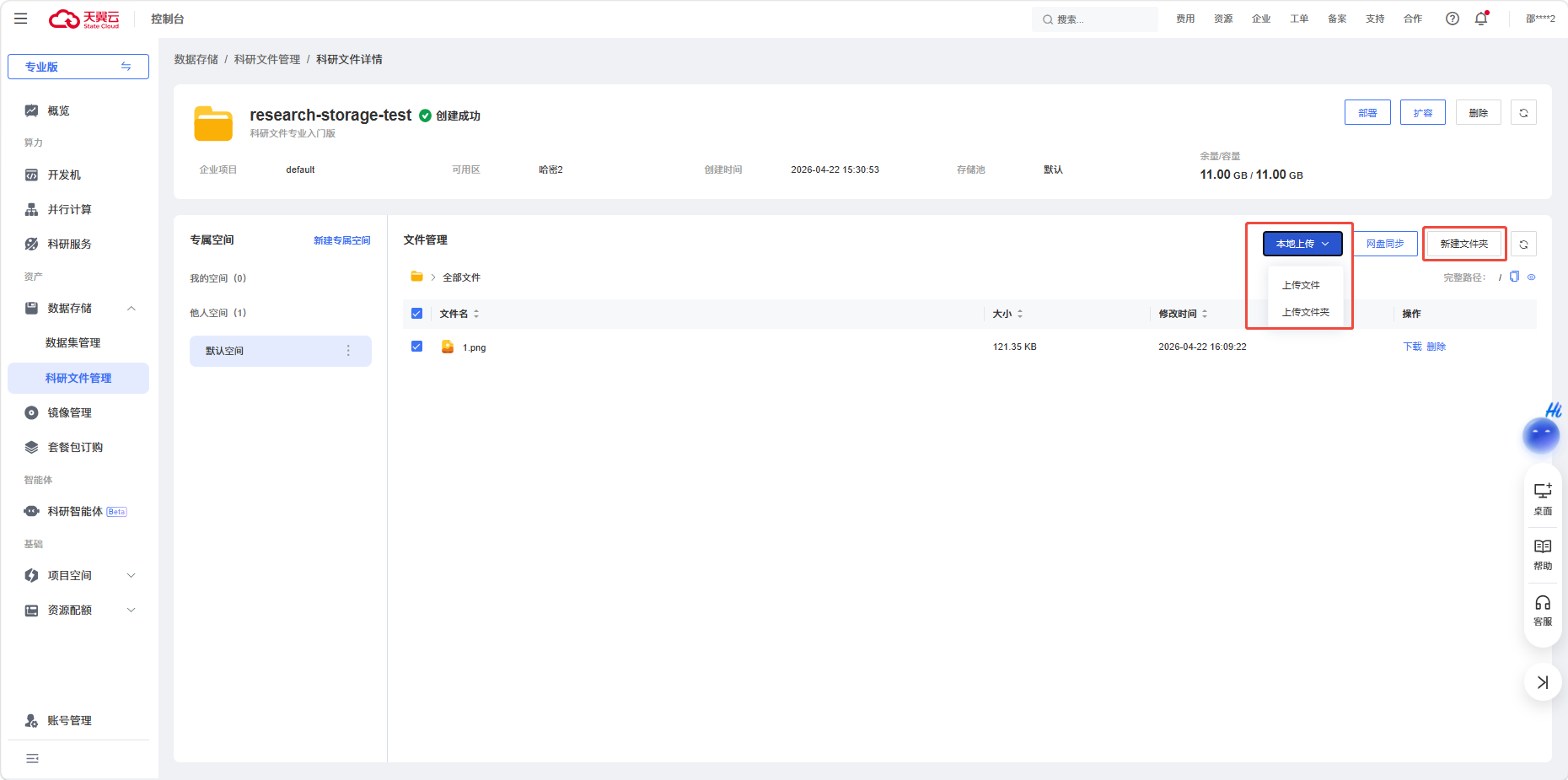Collapse the 数据存储 menu group
Image resolution: width=1568 pixels, height=780 pixels.
tap(132, 309)
